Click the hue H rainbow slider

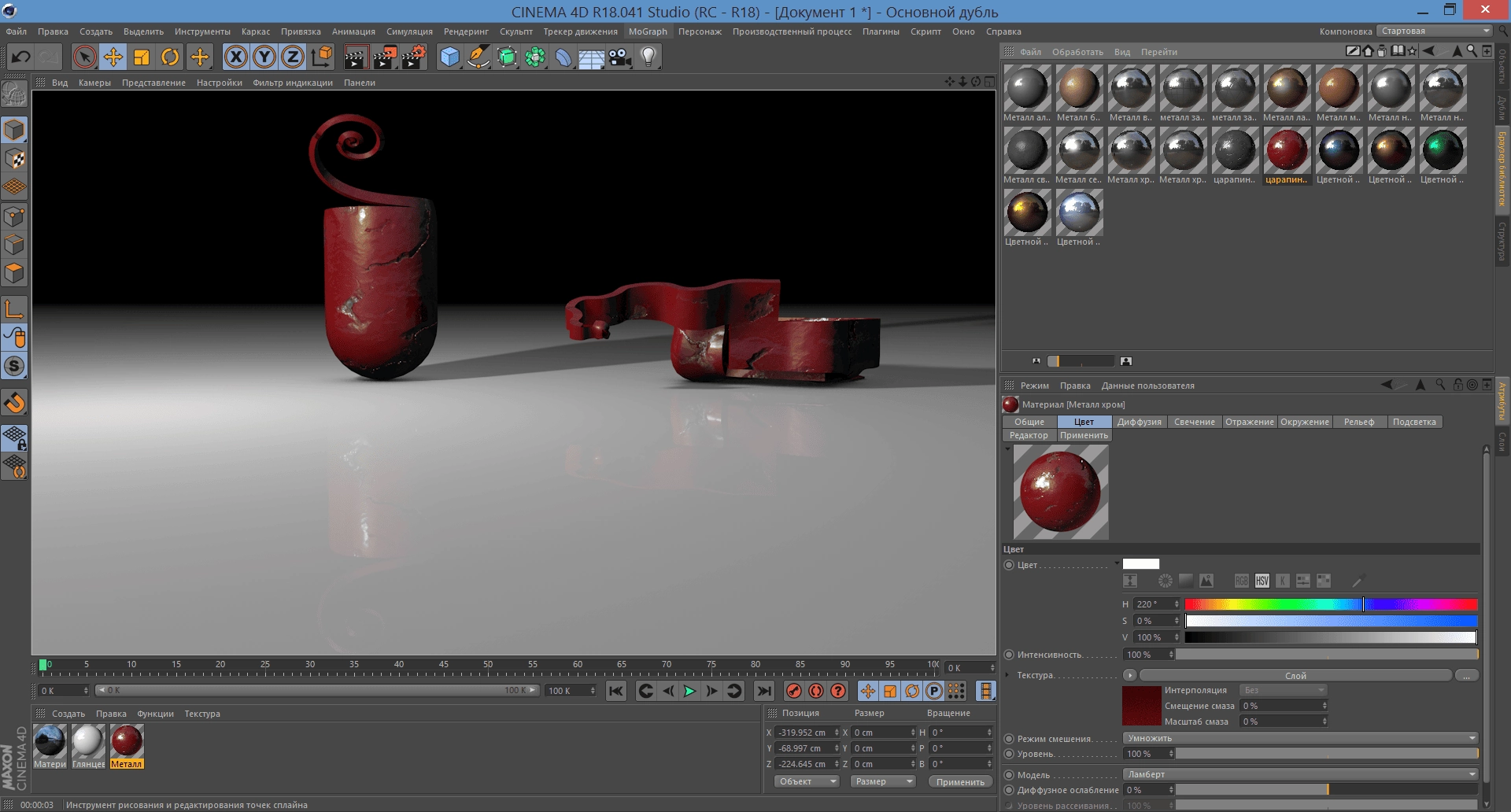point(1331,604)
